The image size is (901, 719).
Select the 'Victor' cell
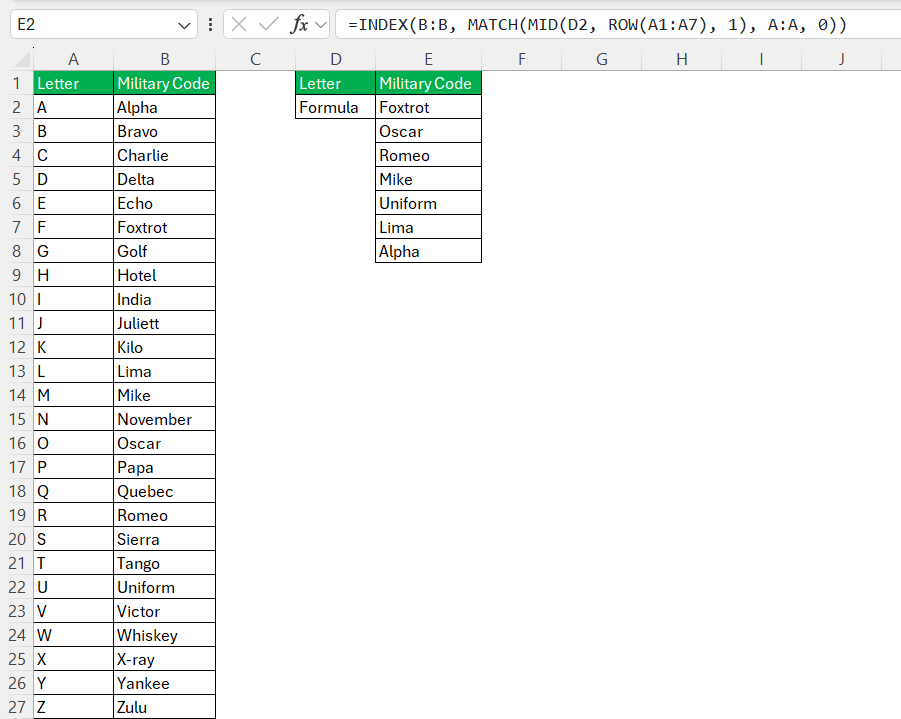point(165,611)
